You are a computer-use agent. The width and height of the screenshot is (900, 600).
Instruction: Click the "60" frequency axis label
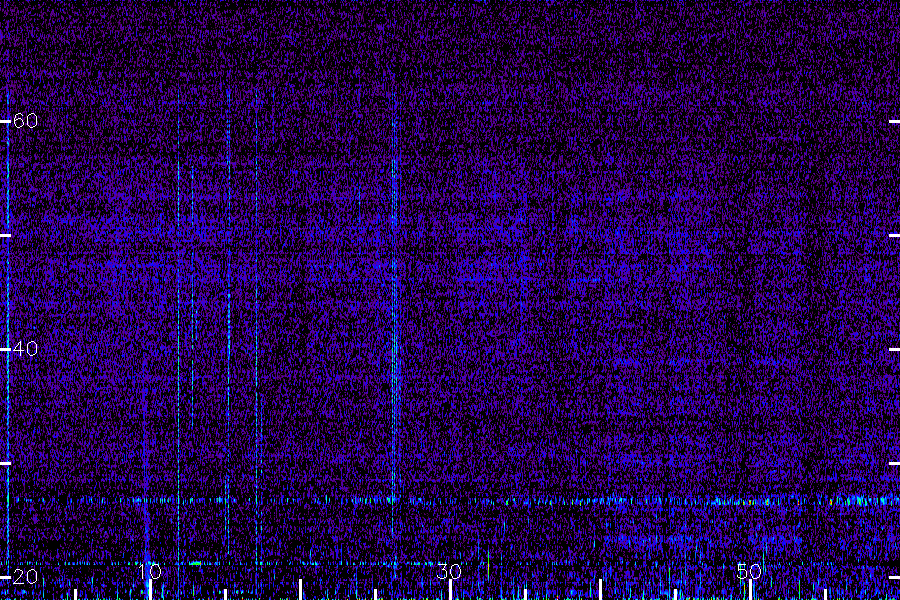click(x=25, y=121)
